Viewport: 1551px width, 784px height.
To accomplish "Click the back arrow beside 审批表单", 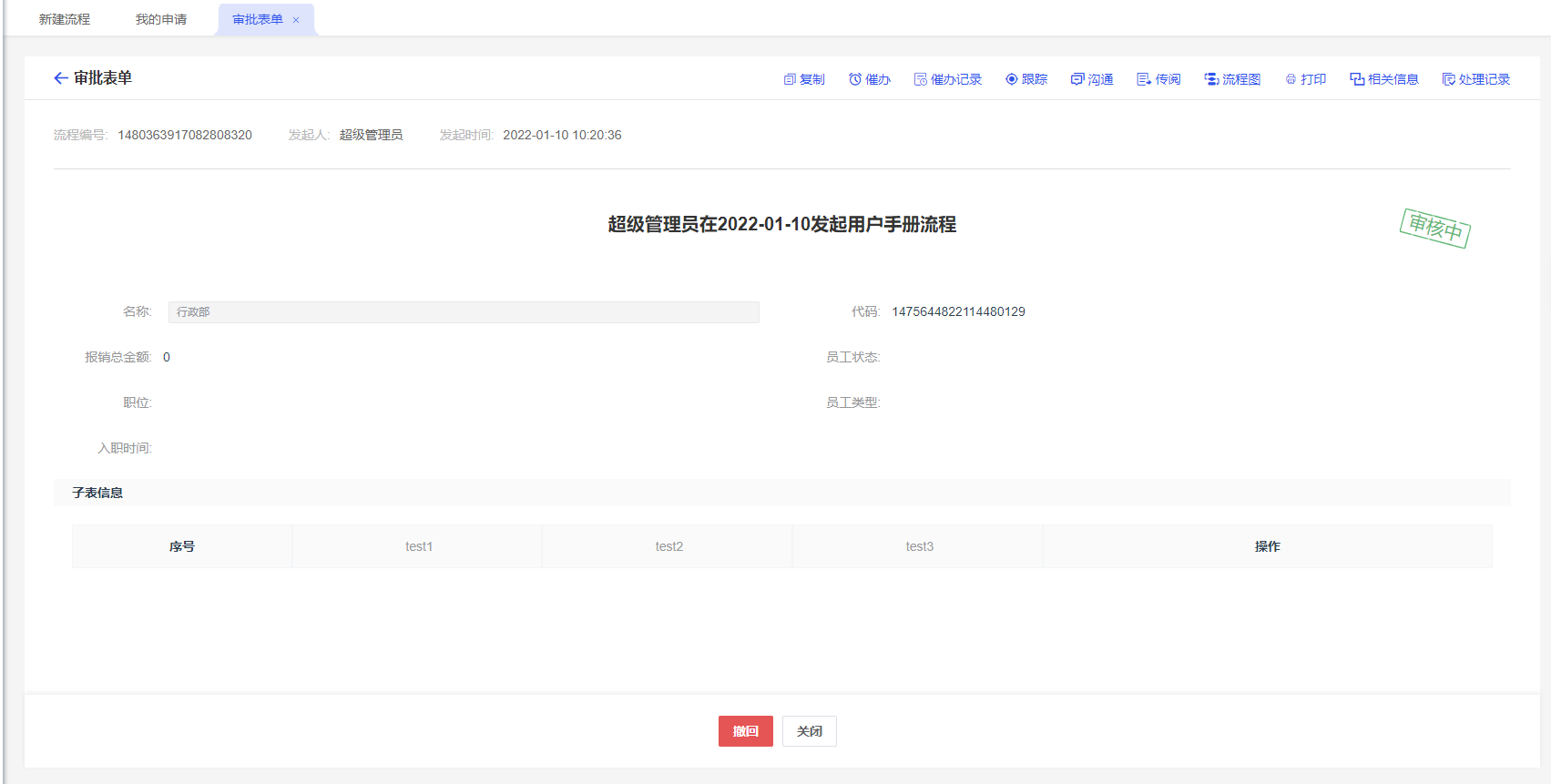I will pyautogui.click(x=61, y=78).
